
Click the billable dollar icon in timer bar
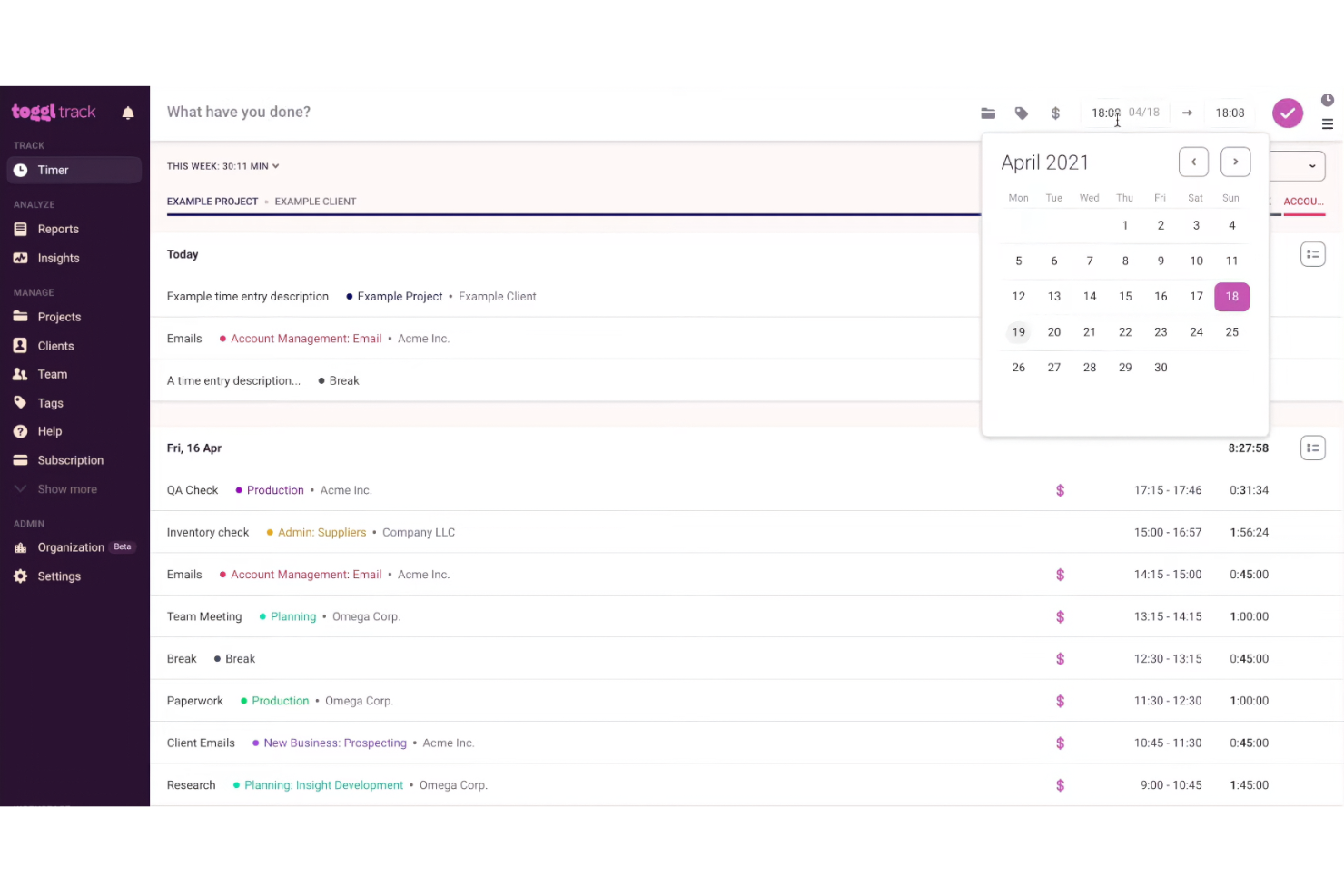[1055, 113]
